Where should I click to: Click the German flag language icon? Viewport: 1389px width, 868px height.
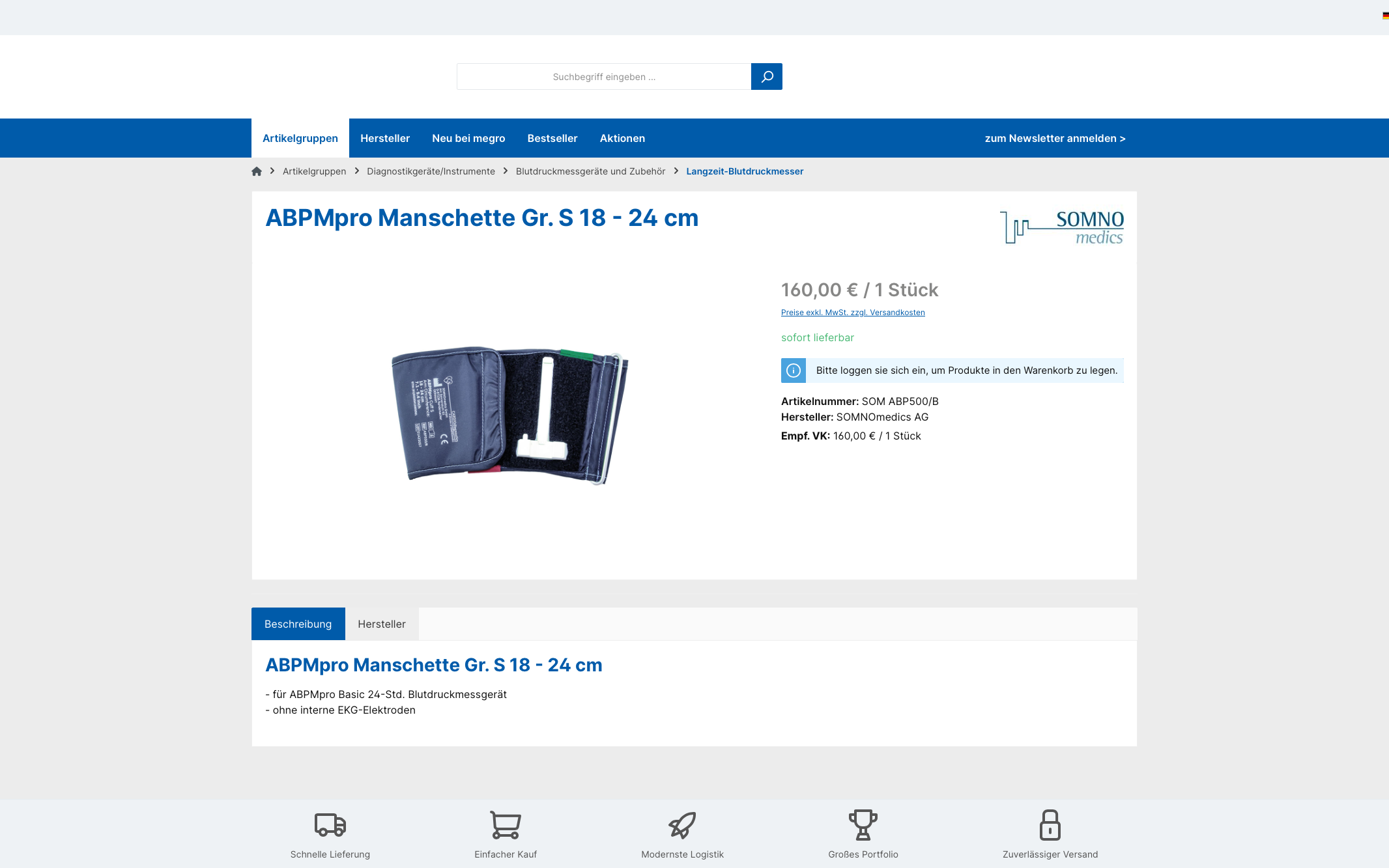click(1385, 16)
